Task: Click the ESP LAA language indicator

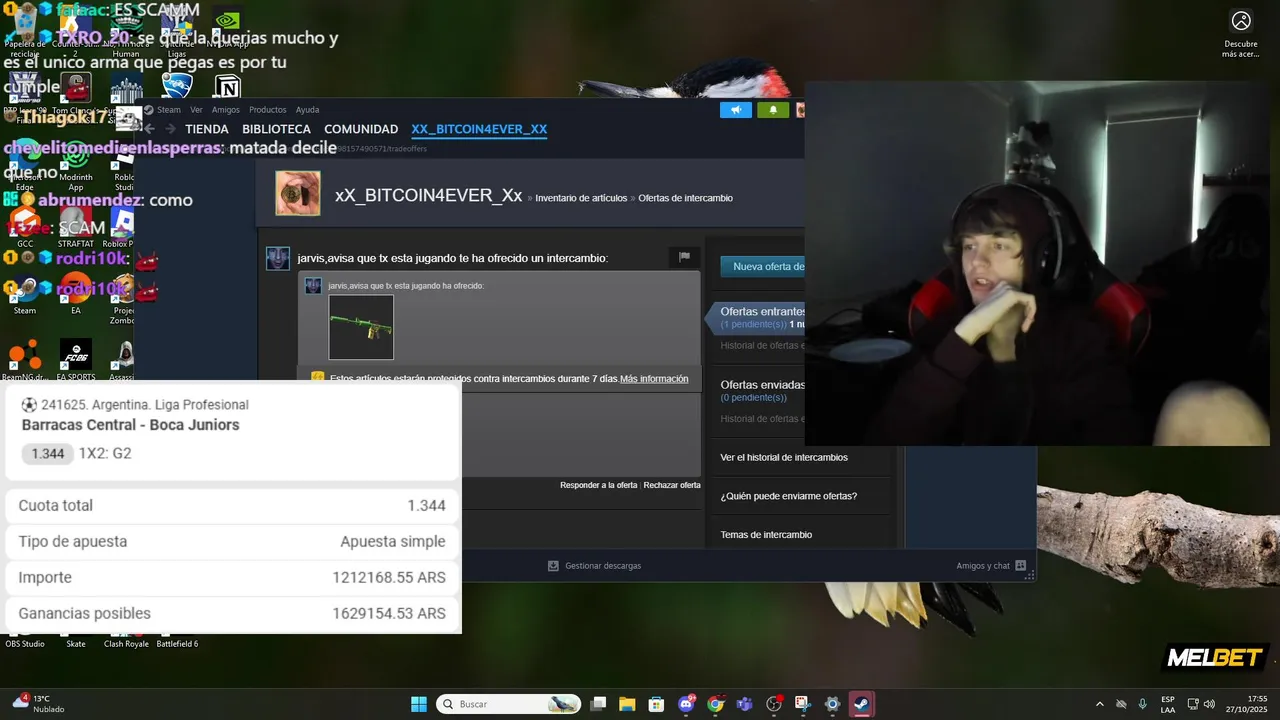Action: (1168, 704)
